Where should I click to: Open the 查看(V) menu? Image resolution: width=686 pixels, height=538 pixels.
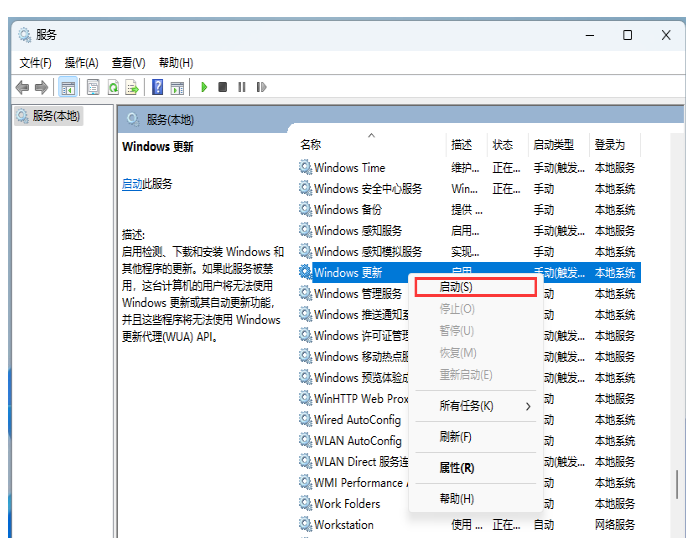(128, 63)
